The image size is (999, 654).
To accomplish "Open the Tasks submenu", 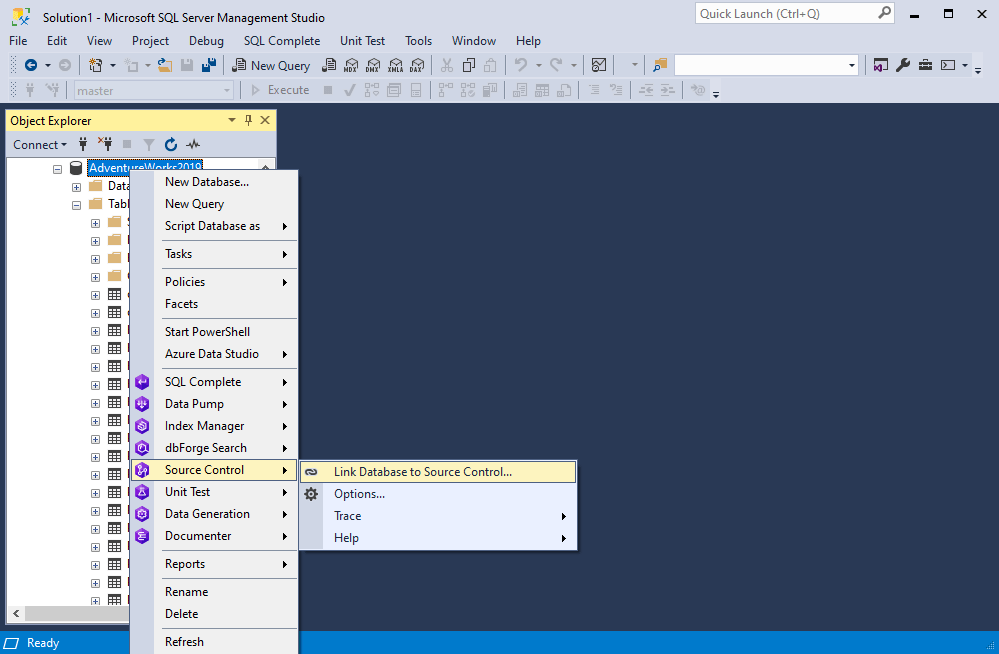I will click(213, 254).
